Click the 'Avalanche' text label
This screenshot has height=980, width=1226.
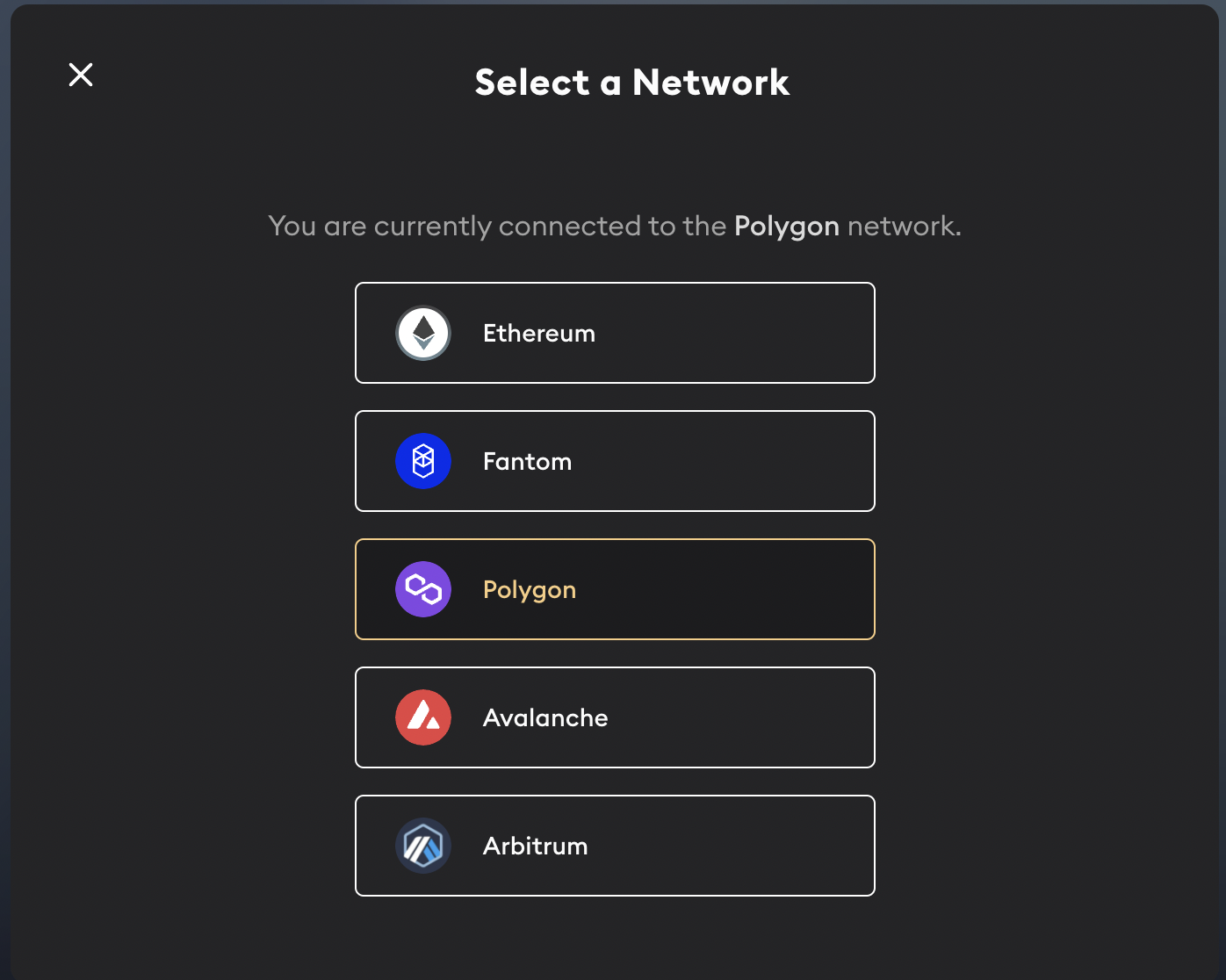[545, 718]
